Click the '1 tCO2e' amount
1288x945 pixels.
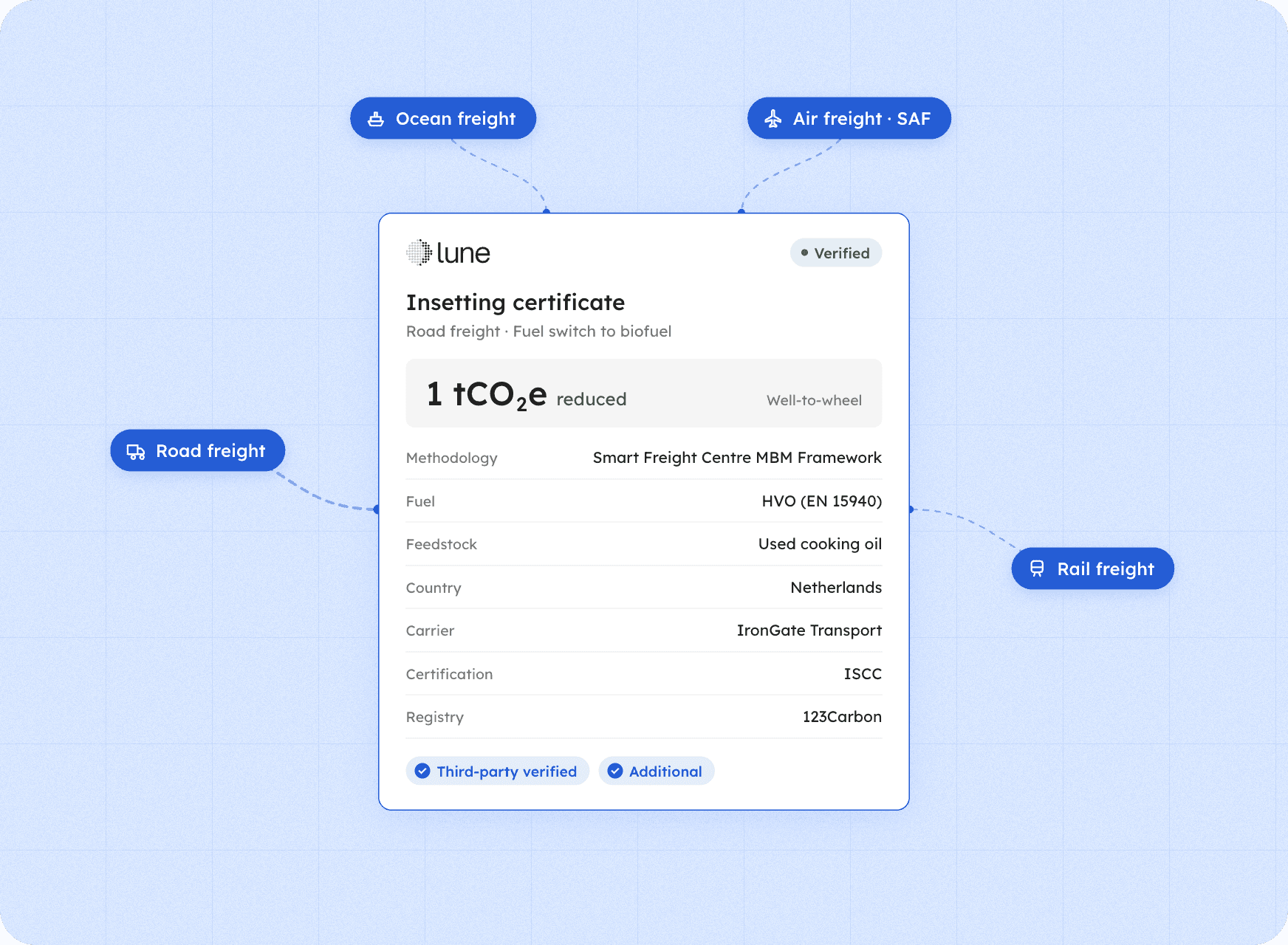pos(487,395)
